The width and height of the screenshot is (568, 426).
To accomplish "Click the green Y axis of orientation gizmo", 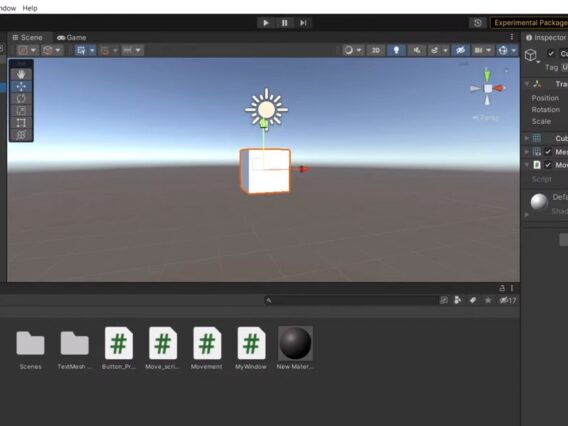I will tap(488, 75).
